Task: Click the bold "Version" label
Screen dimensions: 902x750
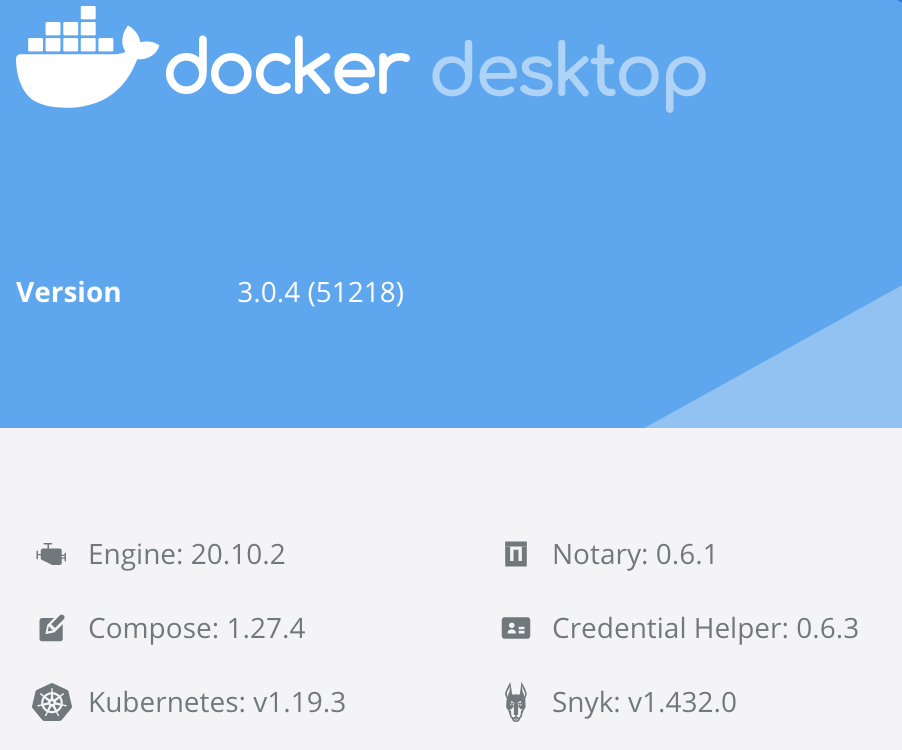Action: [x=68, y=292]
